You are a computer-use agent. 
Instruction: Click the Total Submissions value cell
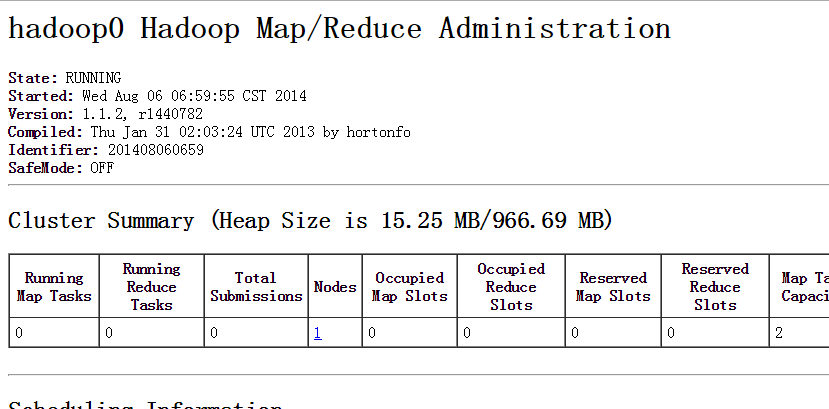click(255, 333)
